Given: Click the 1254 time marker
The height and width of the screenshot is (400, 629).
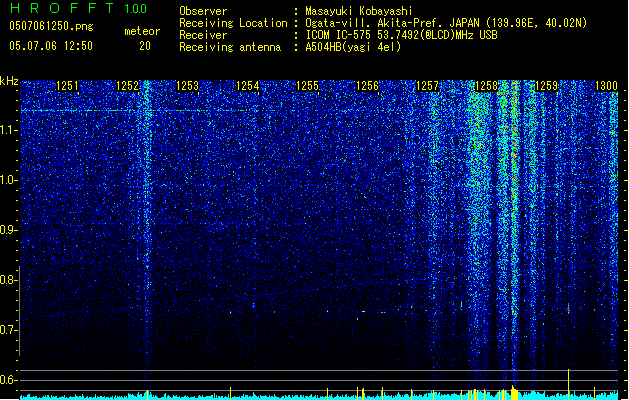Looking at the screenshot, I should tap(248, 86).
